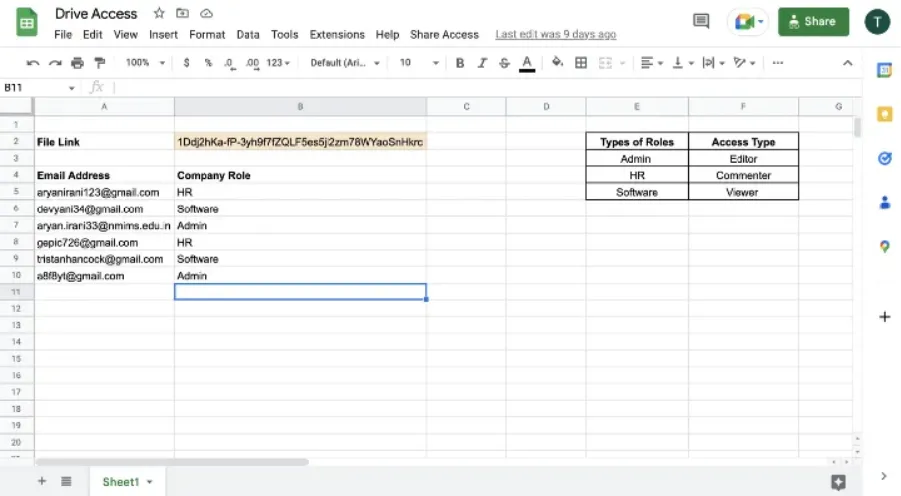Image resolution: width=901 pixels, height=496 pixels.
Task: Open the Help menu
Action: 387,34
